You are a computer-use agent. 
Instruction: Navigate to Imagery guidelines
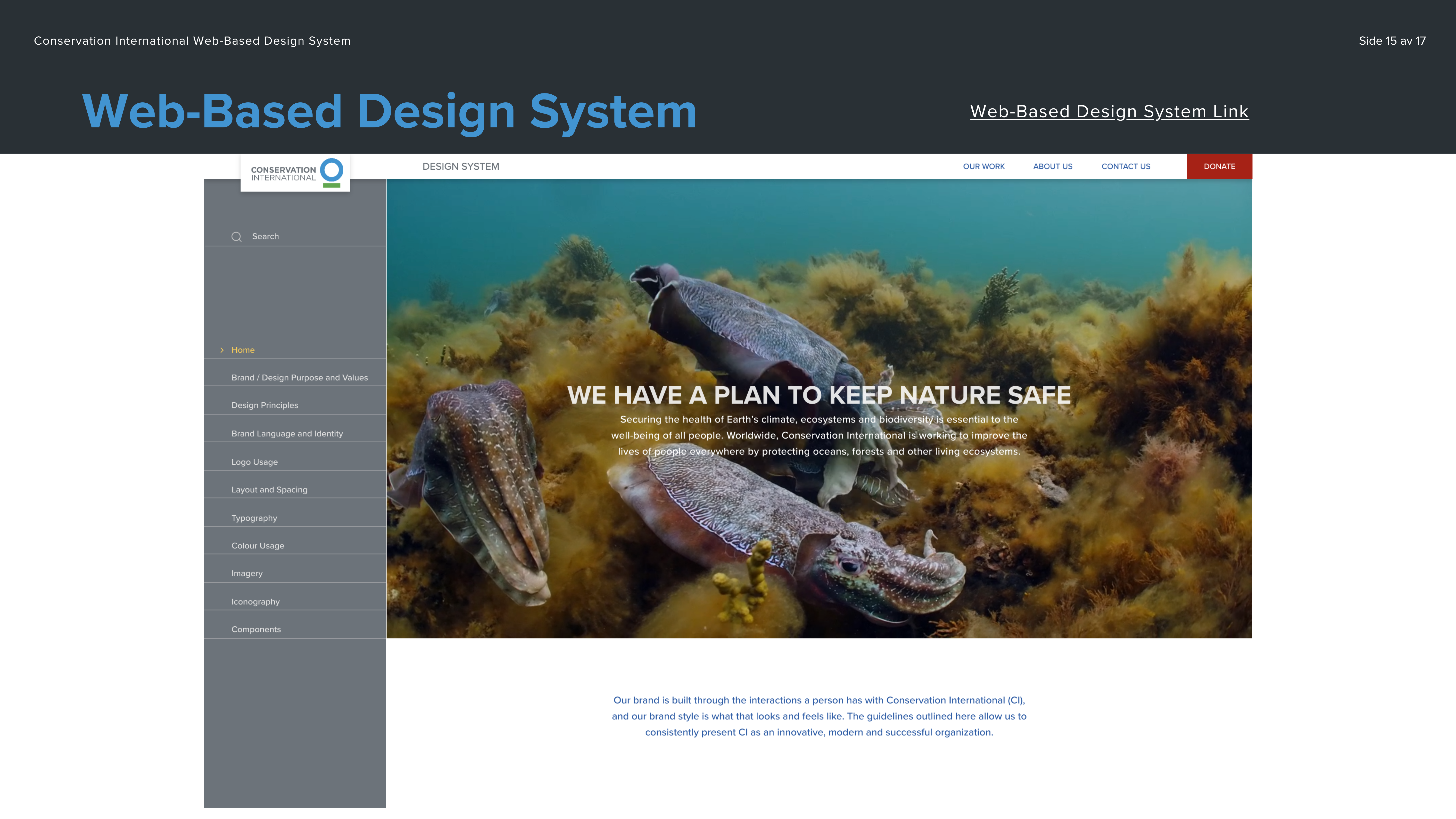click(x=247, y=573)
